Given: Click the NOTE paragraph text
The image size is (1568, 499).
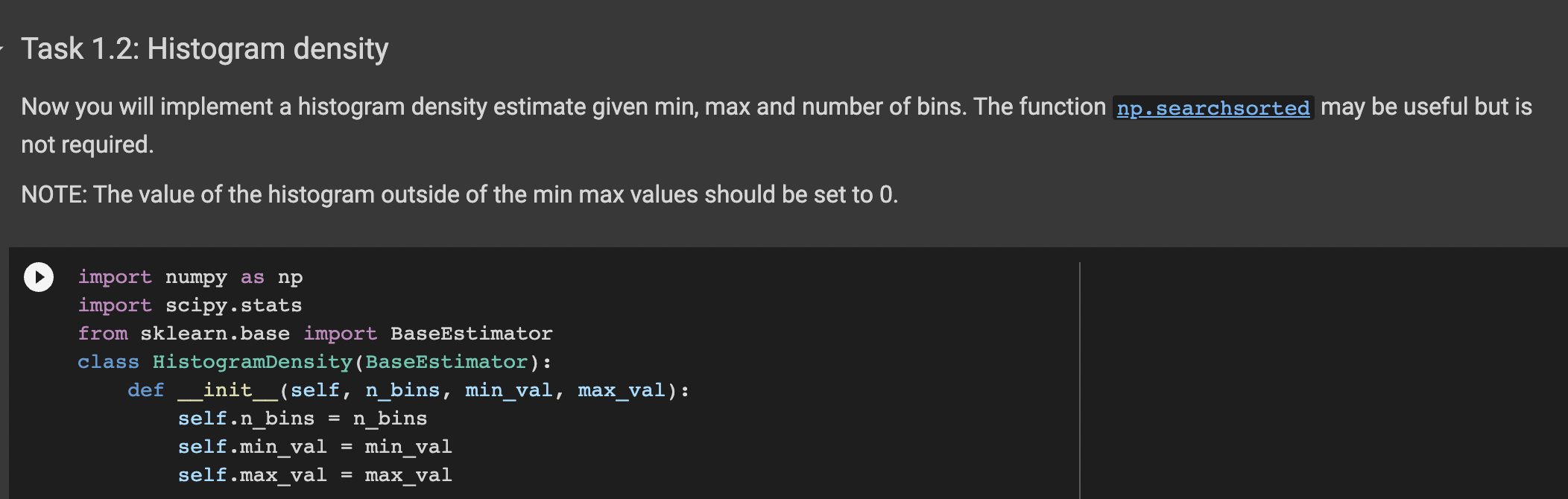Looking at the screenshot, I should 460,195.
